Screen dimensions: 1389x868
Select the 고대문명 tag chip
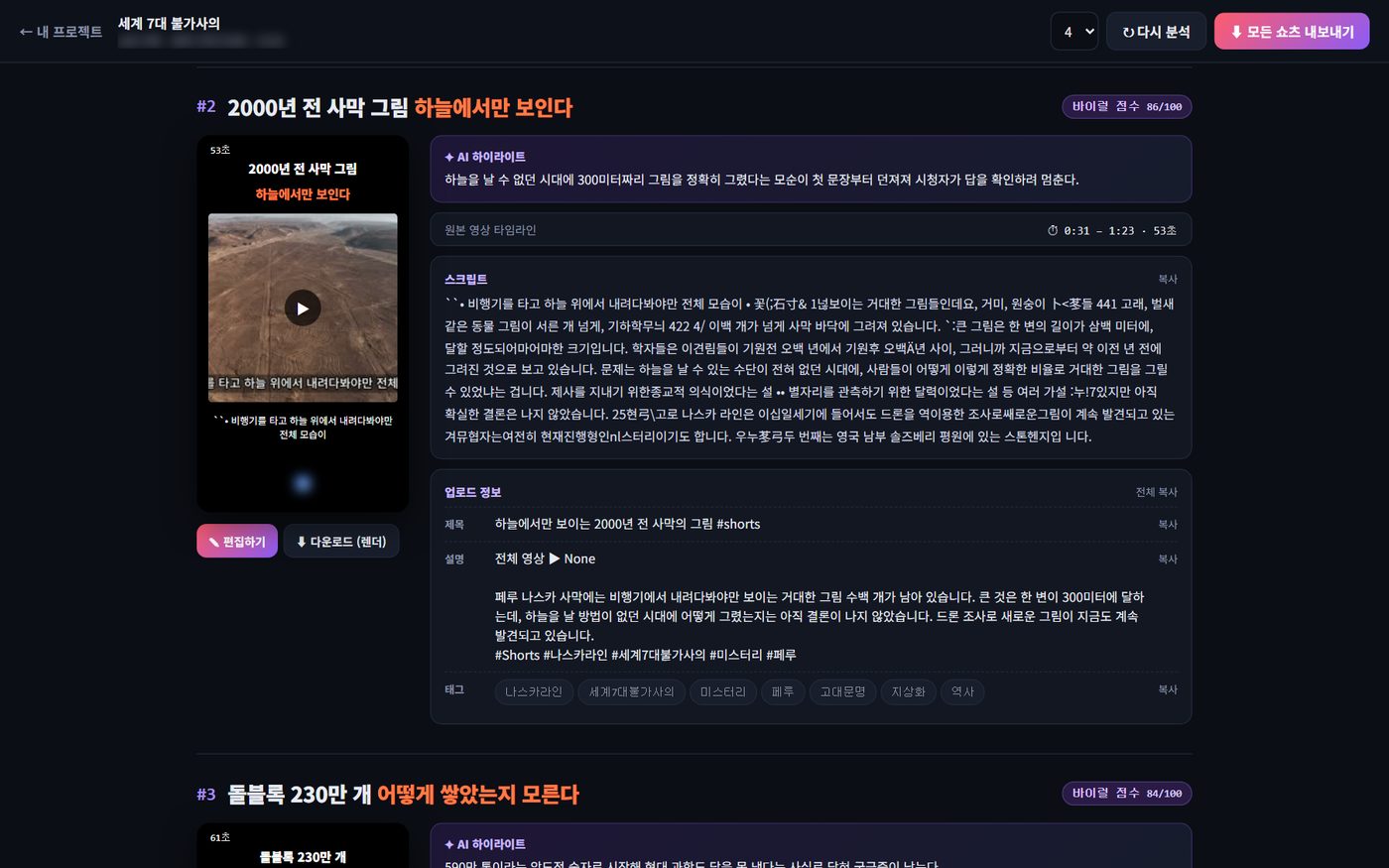click(x=842, y=691)
